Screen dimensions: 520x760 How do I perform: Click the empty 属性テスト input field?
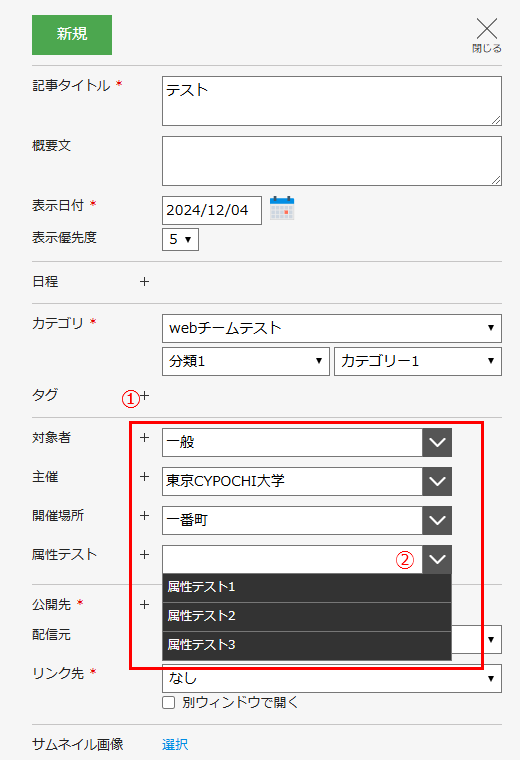click(292, 559)
